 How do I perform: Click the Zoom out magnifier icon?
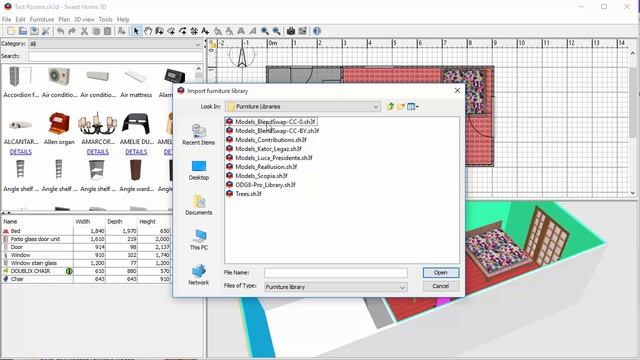click(276, 31)
